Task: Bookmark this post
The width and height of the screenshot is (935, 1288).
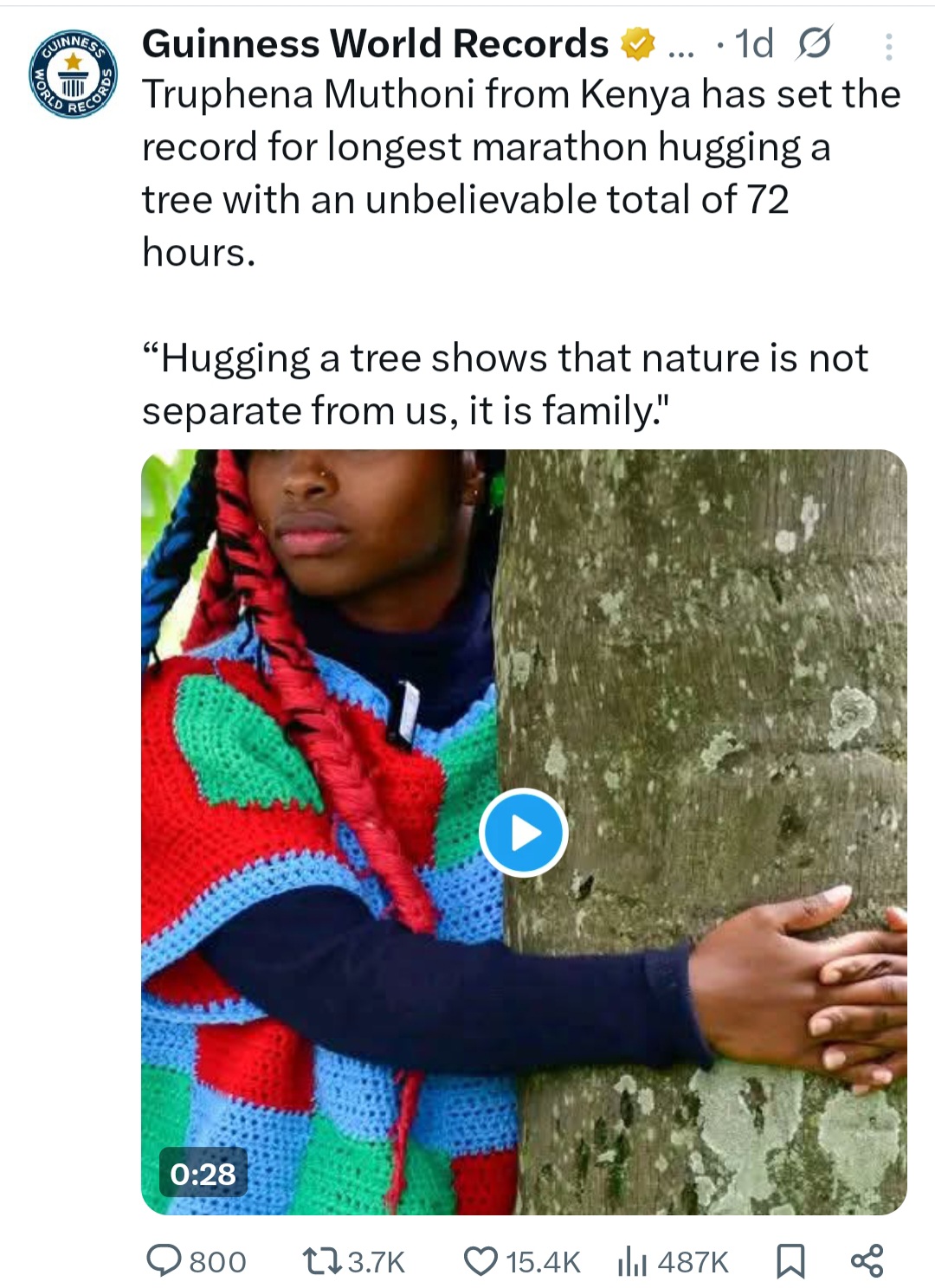Action: click(x=790, y=1261)
